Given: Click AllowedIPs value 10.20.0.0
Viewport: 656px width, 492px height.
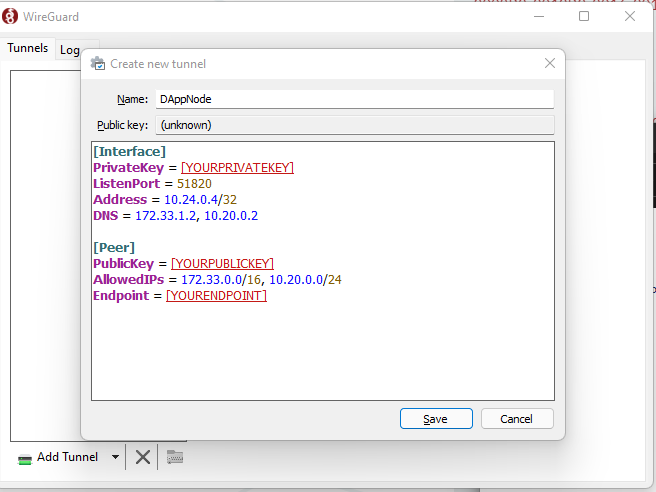Looking at the screenshot, I should (296, 279).
